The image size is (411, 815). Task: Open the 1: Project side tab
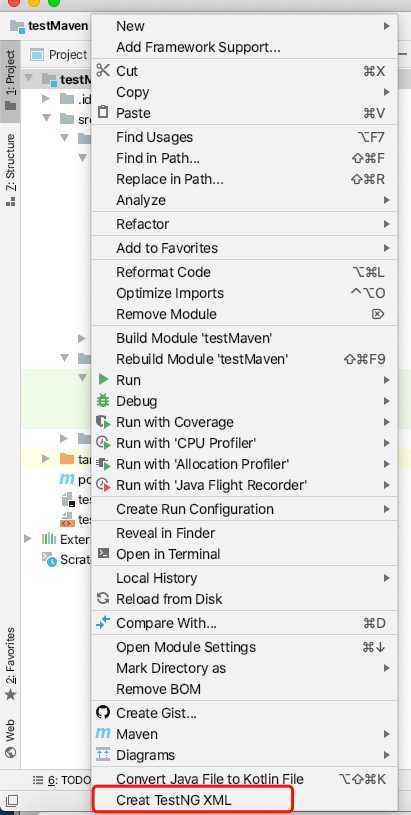pyautogui.click(x=10, y=80)
